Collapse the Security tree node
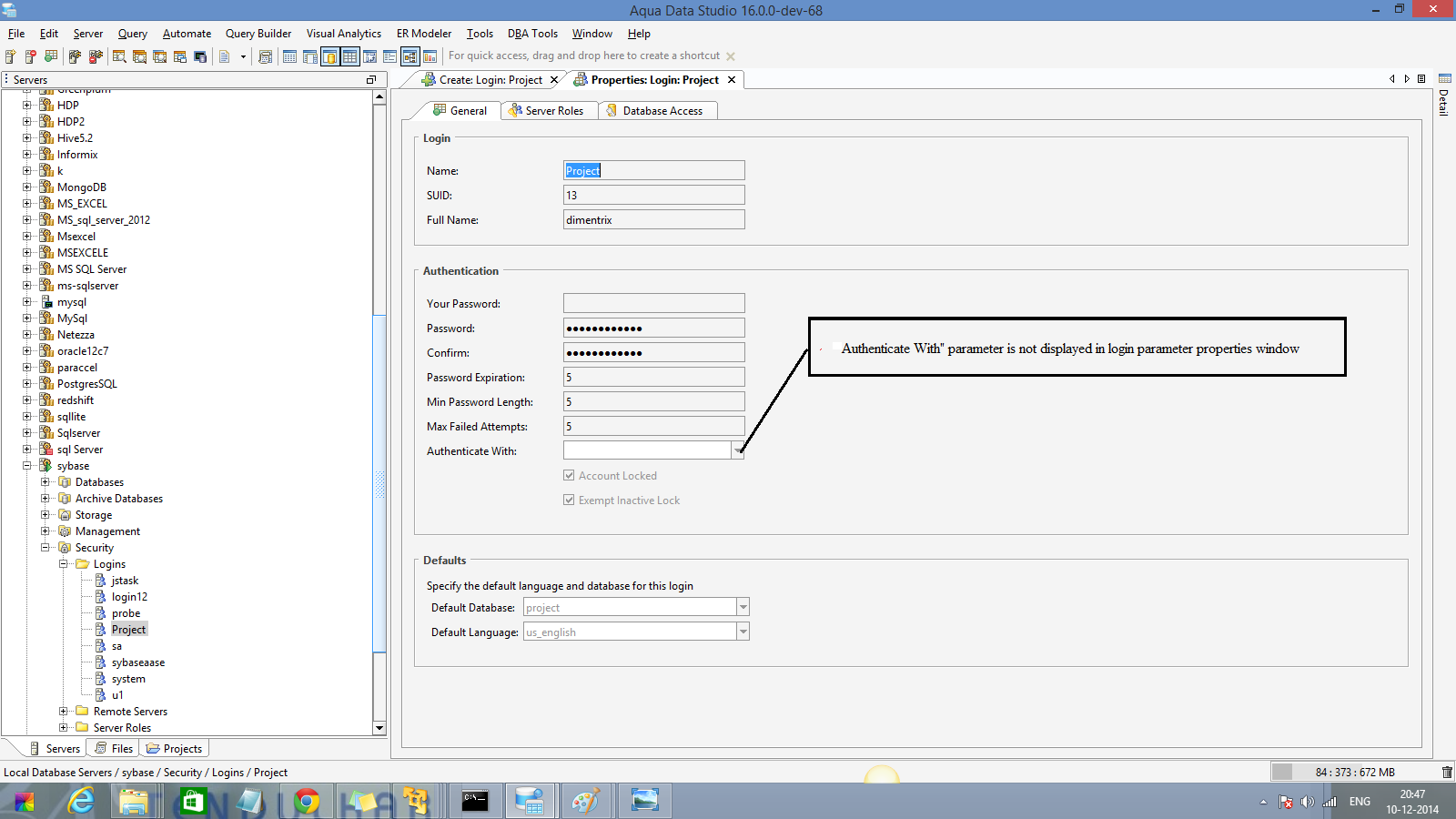1456x819 pixels. [x=45, y=548]
